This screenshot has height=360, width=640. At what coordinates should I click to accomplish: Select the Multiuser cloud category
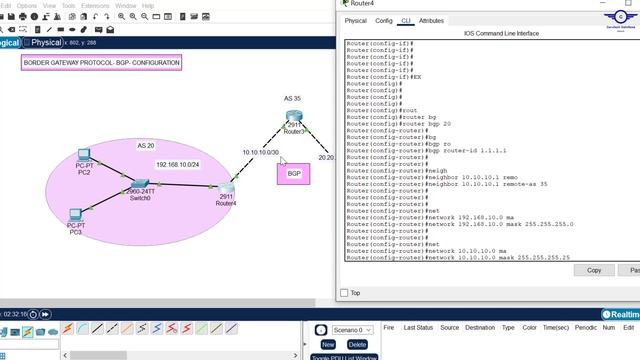click(x=53, y=332)
